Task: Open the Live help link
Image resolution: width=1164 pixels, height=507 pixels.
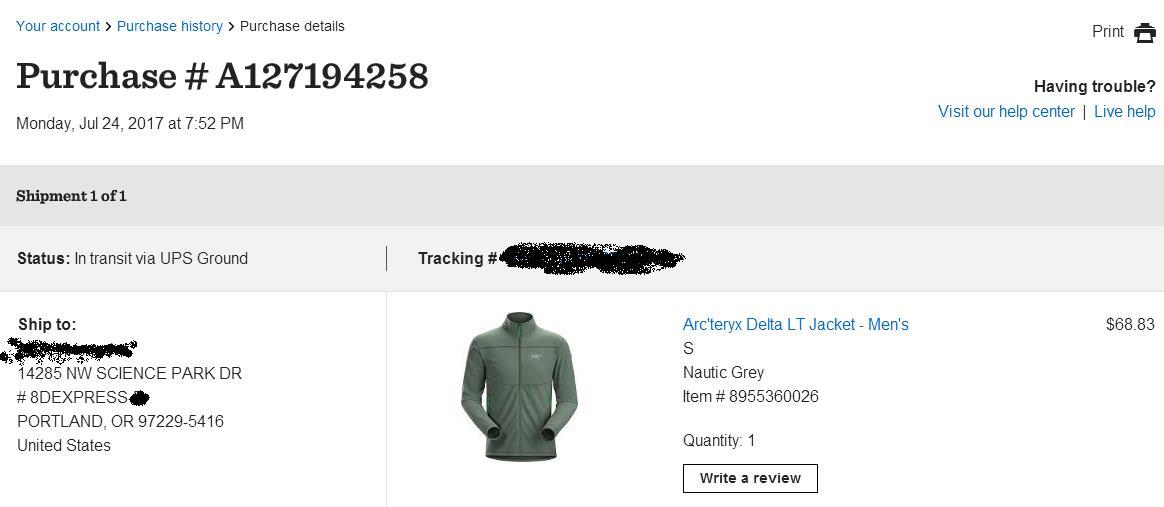Action: (1125, 111)
